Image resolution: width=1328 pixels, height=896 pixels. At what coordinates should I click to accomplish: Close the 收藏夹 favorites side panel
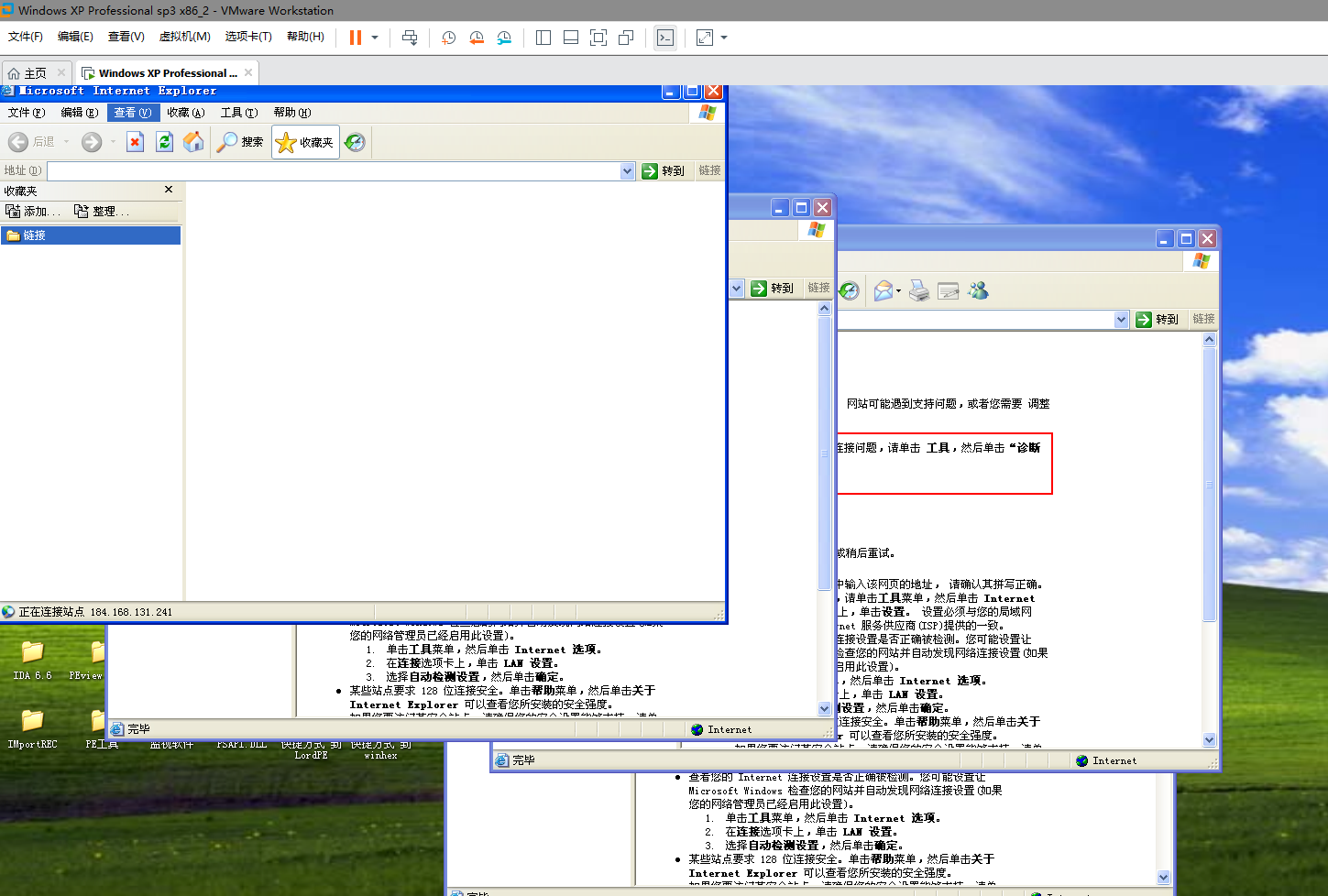169,190
